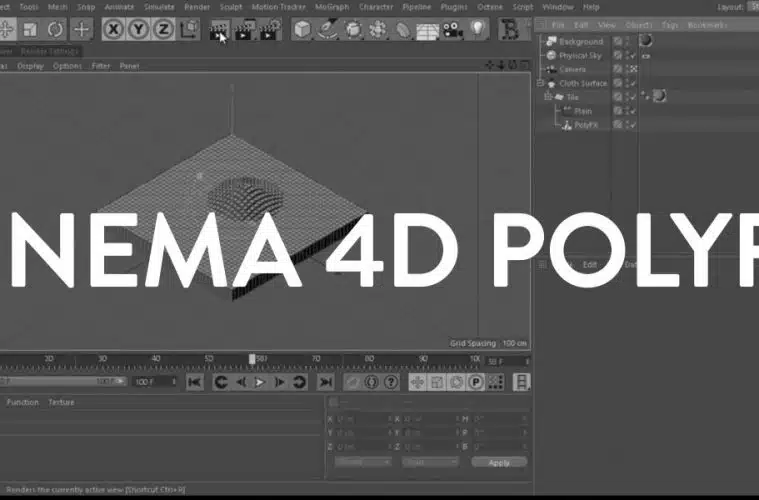
Task: Click the Render View clapperboard icon
Action: [x=219, y=30]
